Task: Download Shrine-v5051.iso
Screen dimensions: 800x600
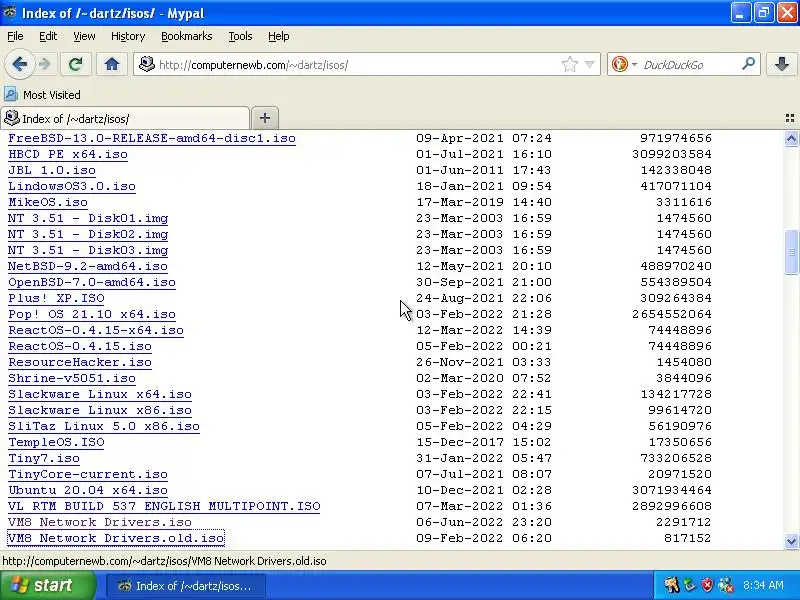Action: 72,378
